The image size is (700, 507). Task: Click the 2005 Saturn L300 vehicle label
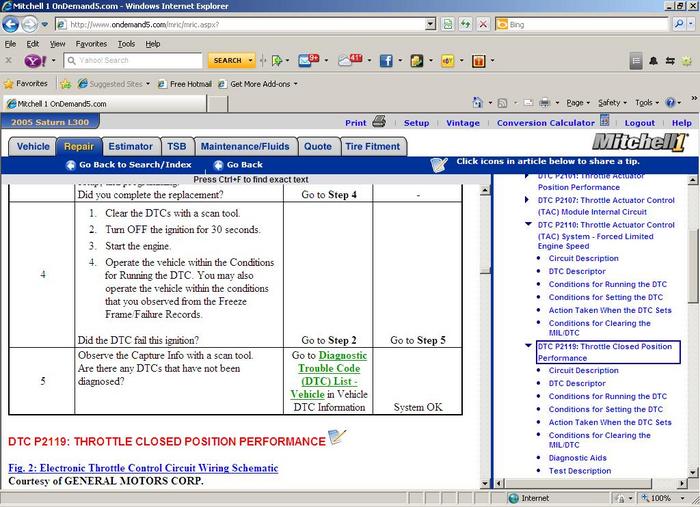50,122
